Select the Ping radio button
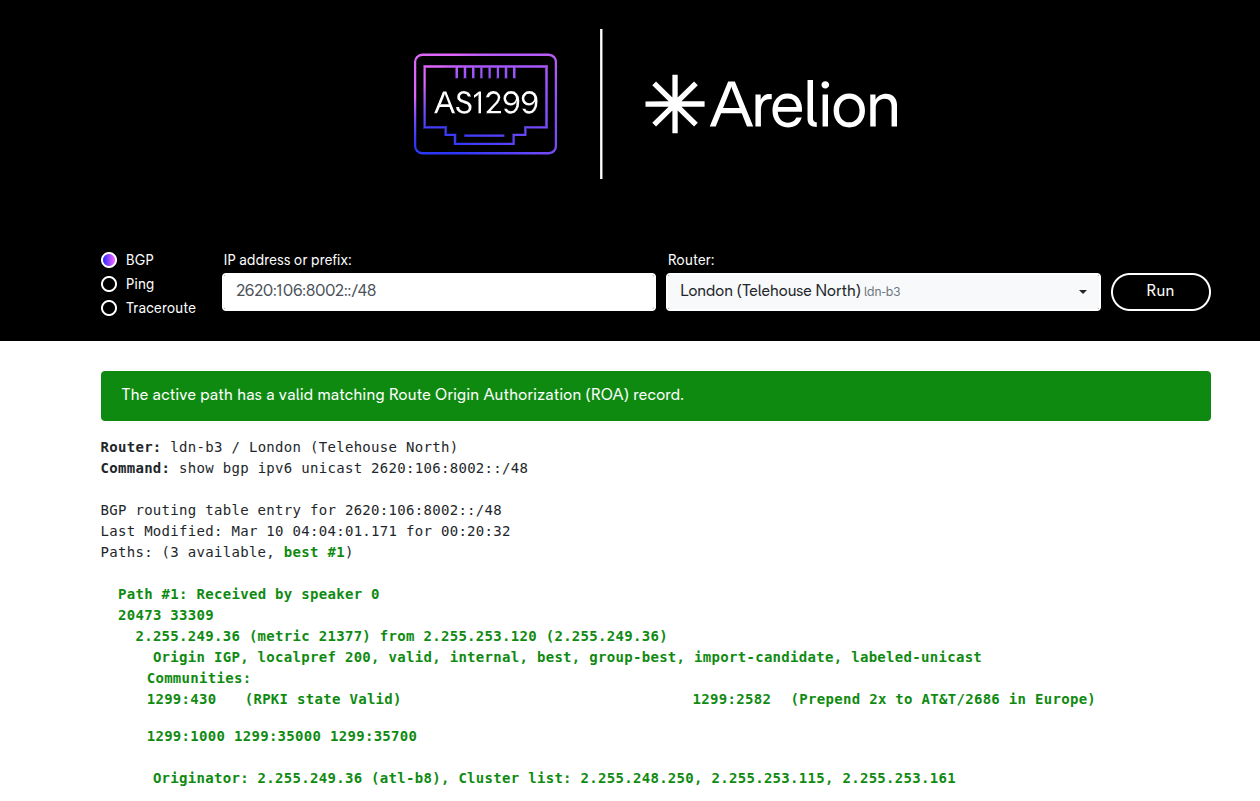1260x801 pixels. click(110, 284)
